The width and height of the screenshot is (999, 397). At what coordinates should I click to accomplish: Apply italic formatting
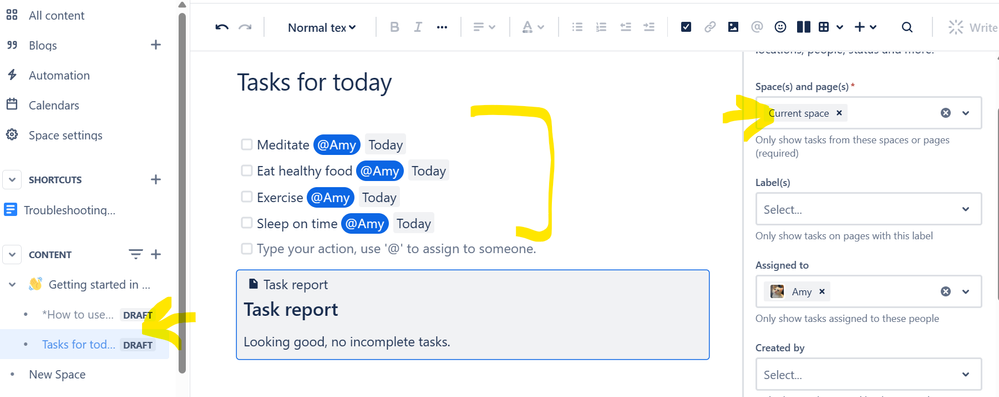coord(418,27)
